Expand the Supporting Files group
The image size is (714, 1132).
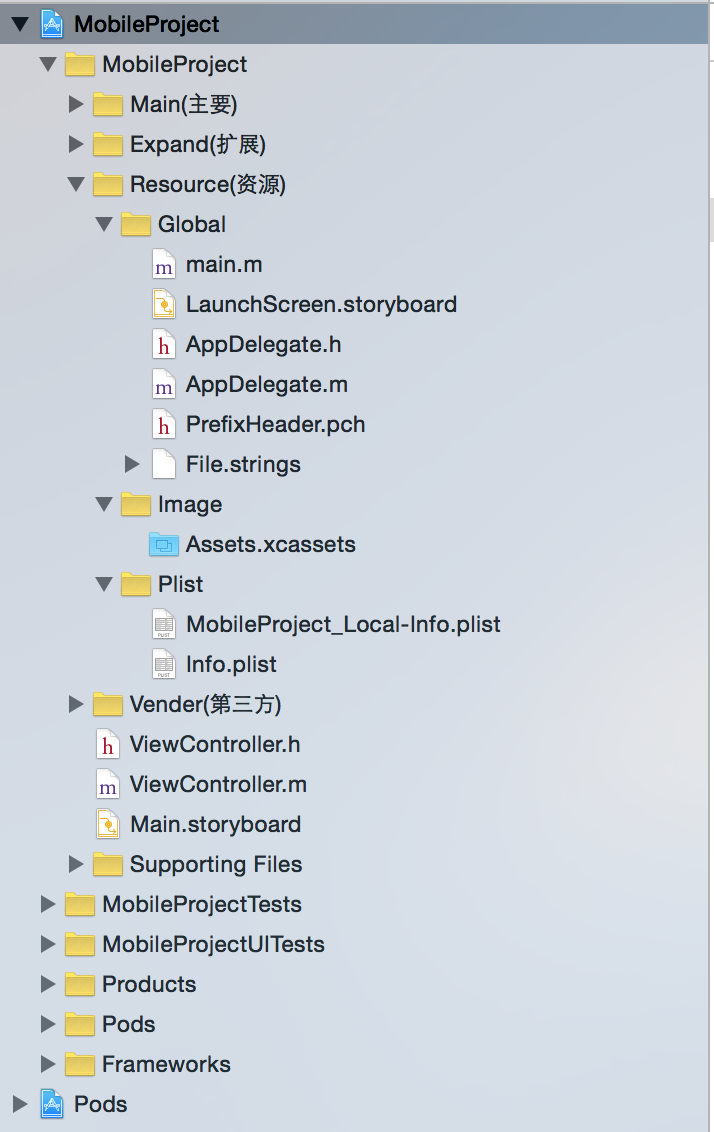point(76,864)
